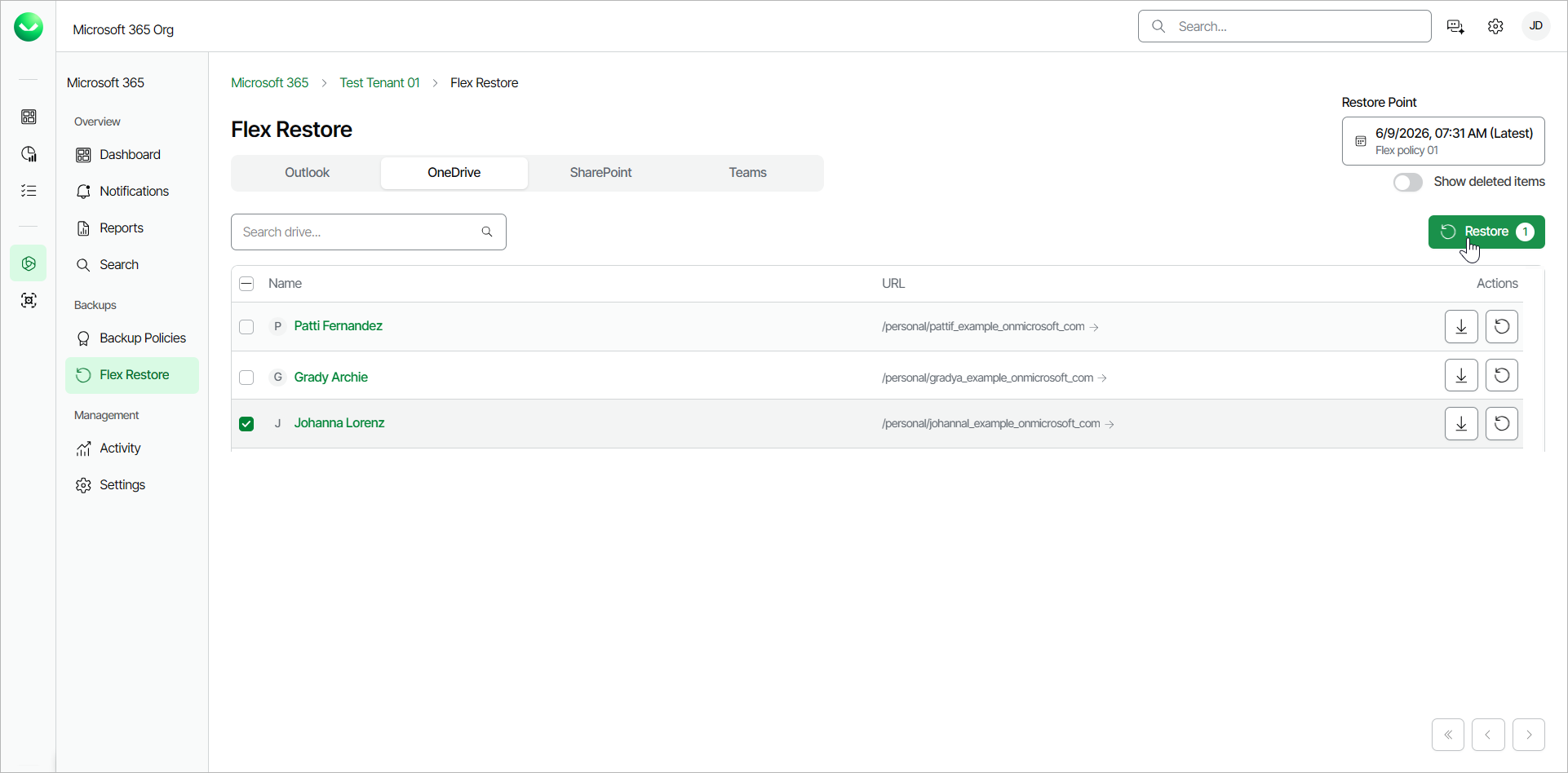Screen dimensions: 1568x773
Task: Open Test Tenant 01 breadcrumb link
Action: pyautogui.click(x=379, y=83)
